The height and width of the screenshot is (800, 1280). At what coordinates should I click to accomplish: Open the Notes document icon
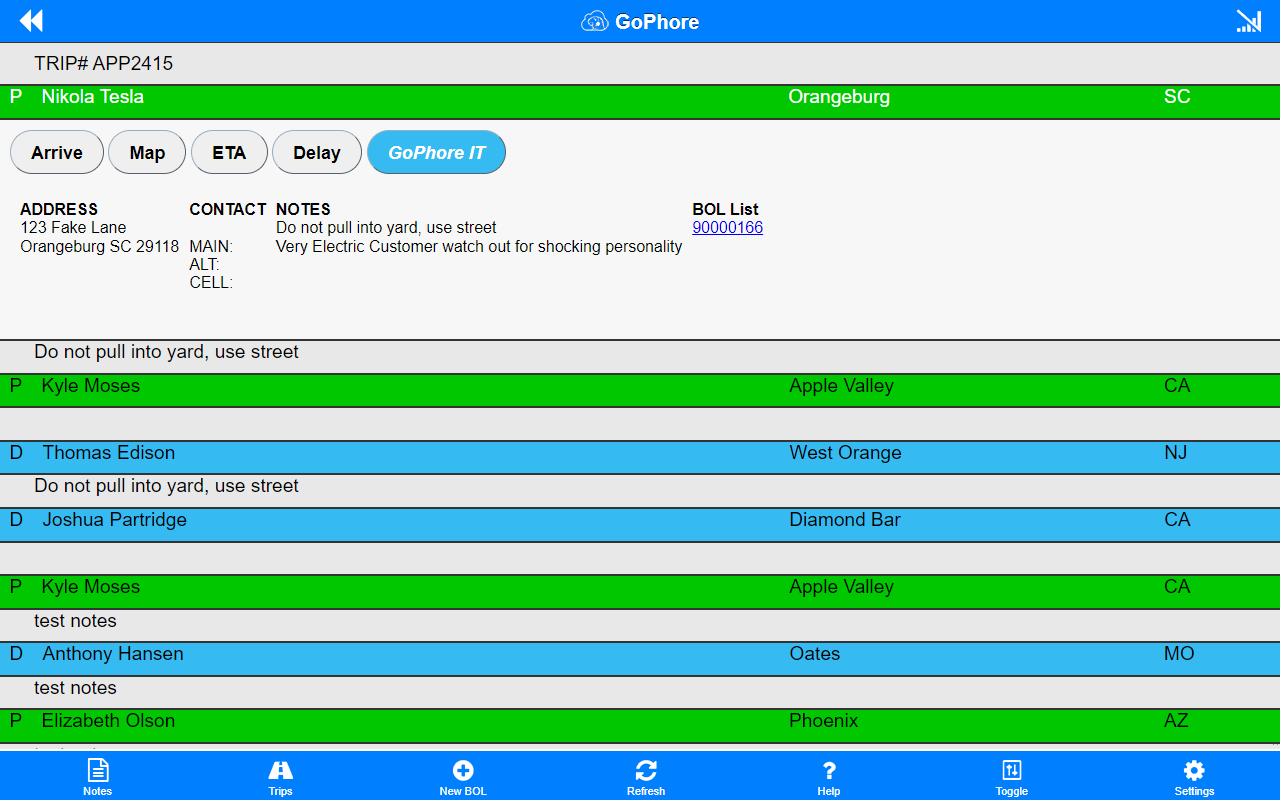[x=98, y=770]
